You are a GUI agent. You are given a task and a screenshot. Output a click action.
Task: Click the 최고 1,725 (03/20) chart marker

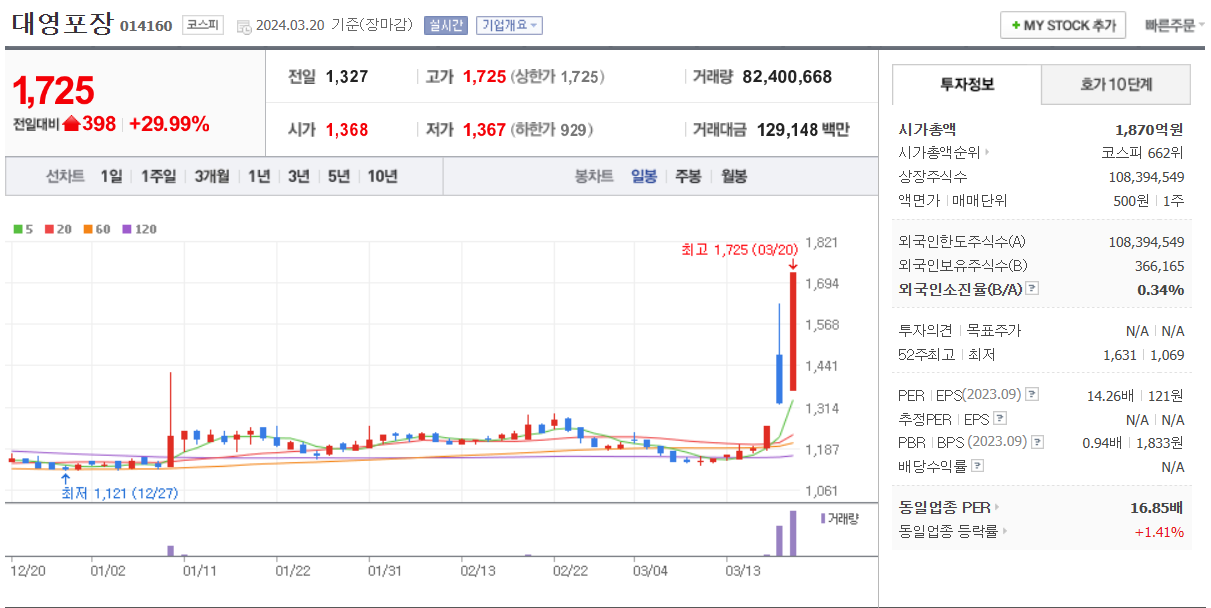tap(741, 249)
